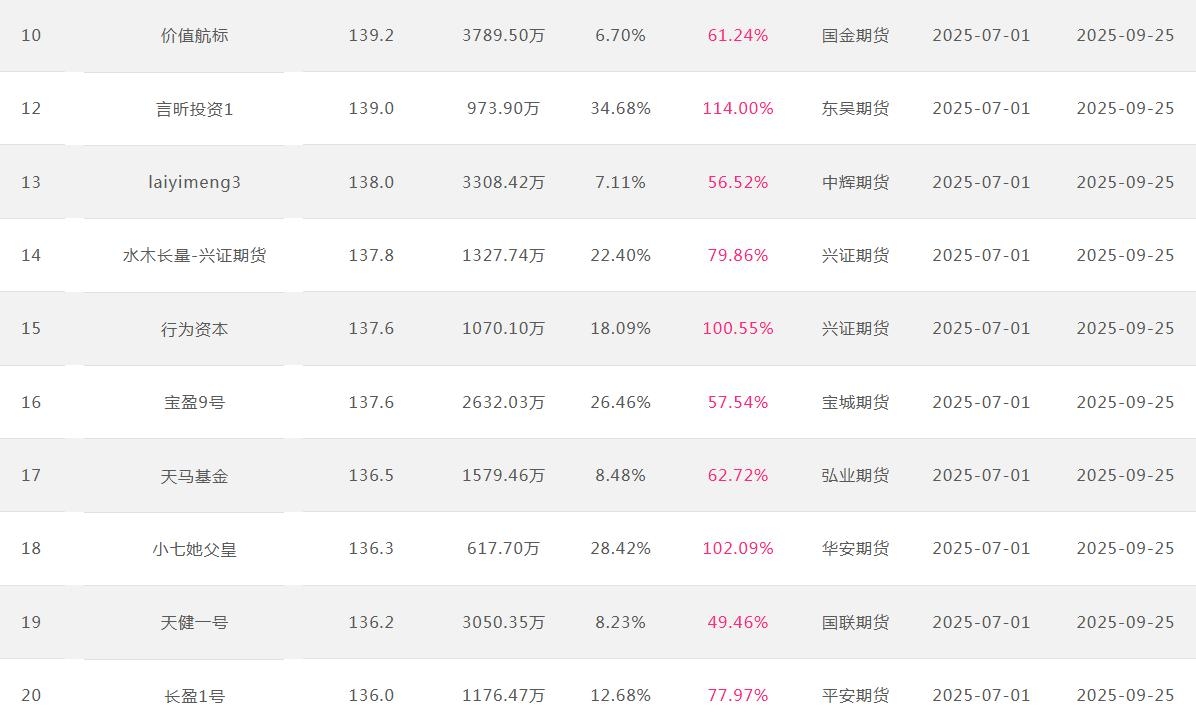Click 平安期货 broker cell
The height and width of the screenshot is (727, 1196).
pos(855,696)
